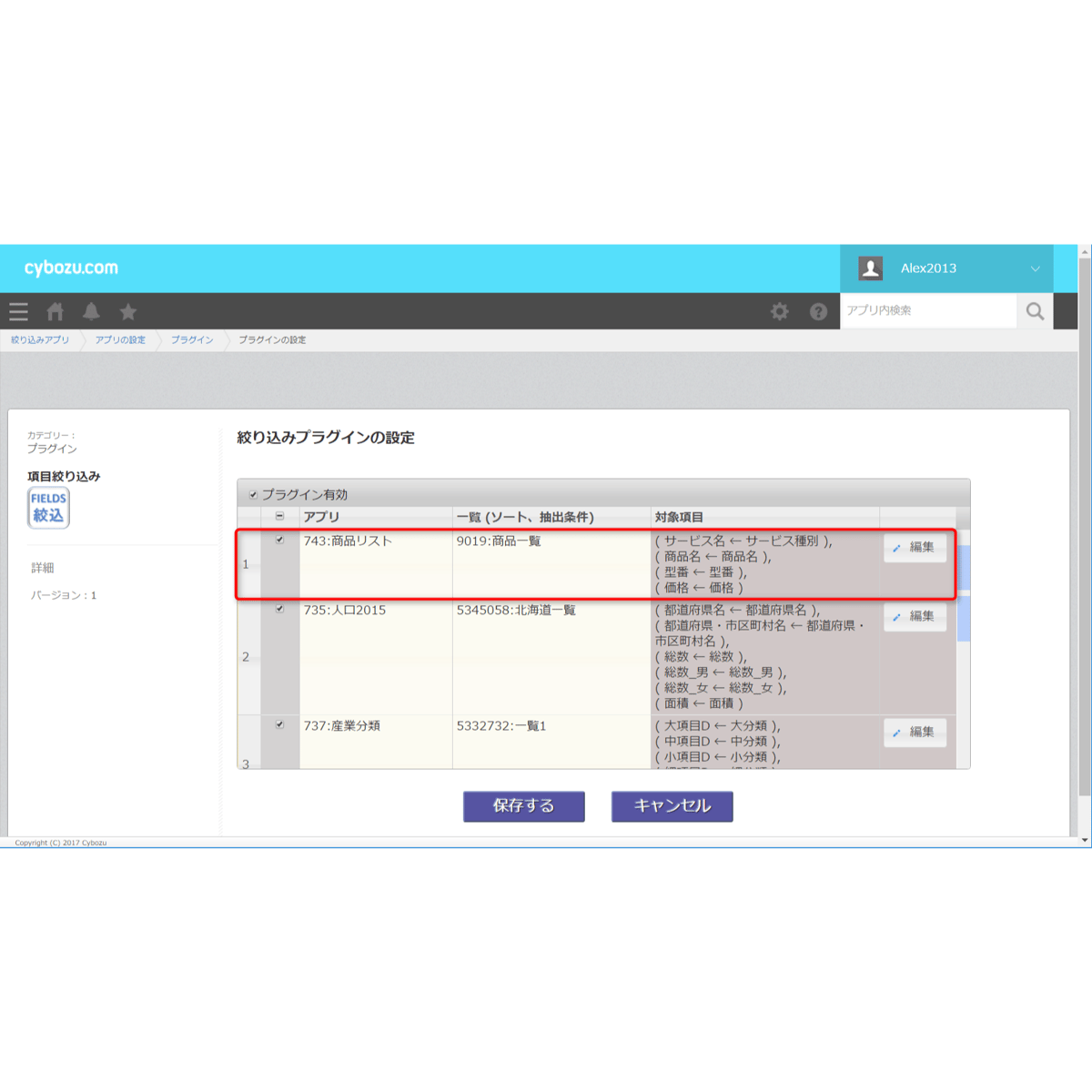
Task: Expand the Alex2013 account dropdown arrow
Action: tap(1035, 268)
